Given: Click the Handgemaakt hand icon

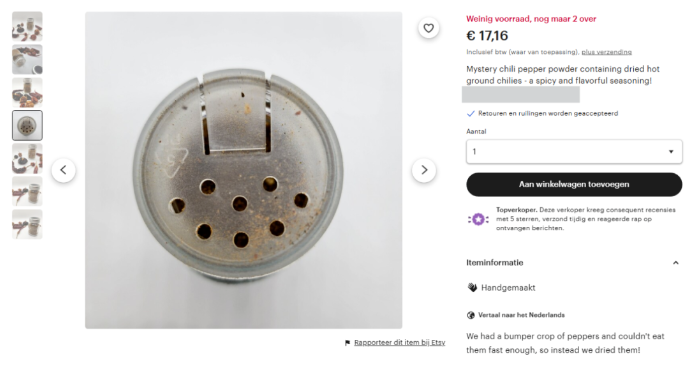Looking at the screenshot, I should pyautogui.click(x=472, y=288).
